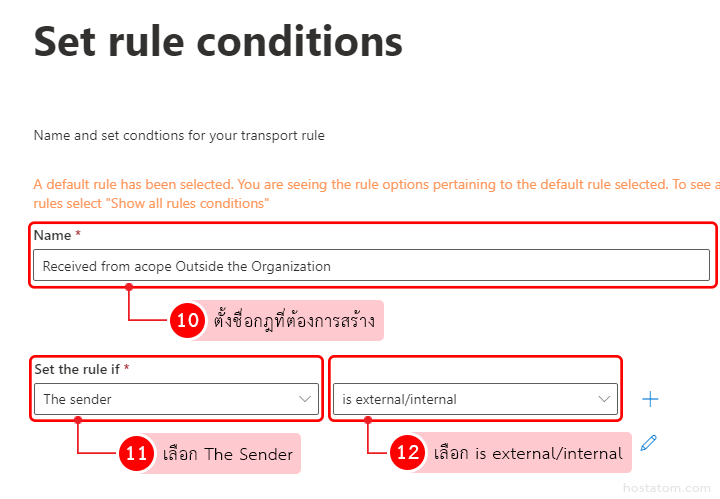The height and width of the screenshot is (499, 720).
Task: Click the red step 10 badge
Action: pos(187,321)
